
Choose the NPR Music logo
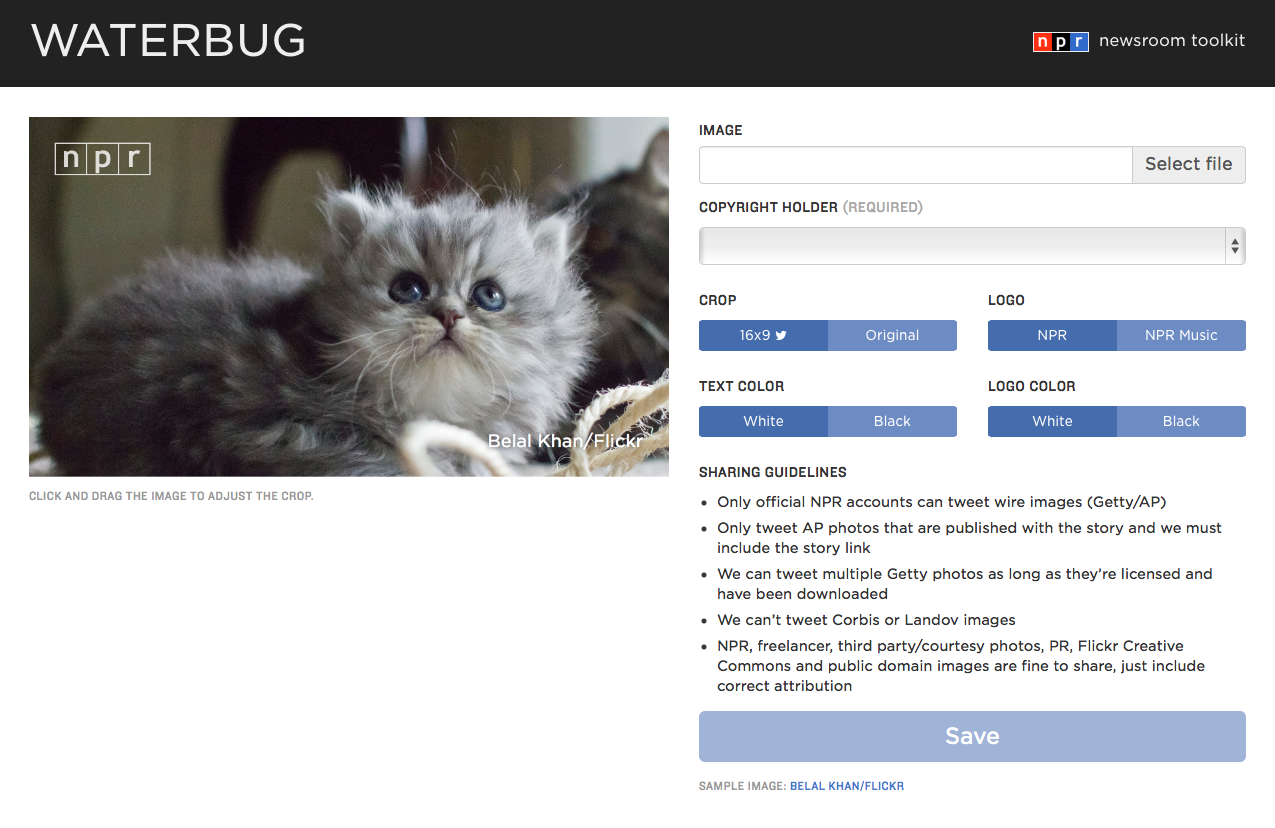click(x=1181, y=335)
